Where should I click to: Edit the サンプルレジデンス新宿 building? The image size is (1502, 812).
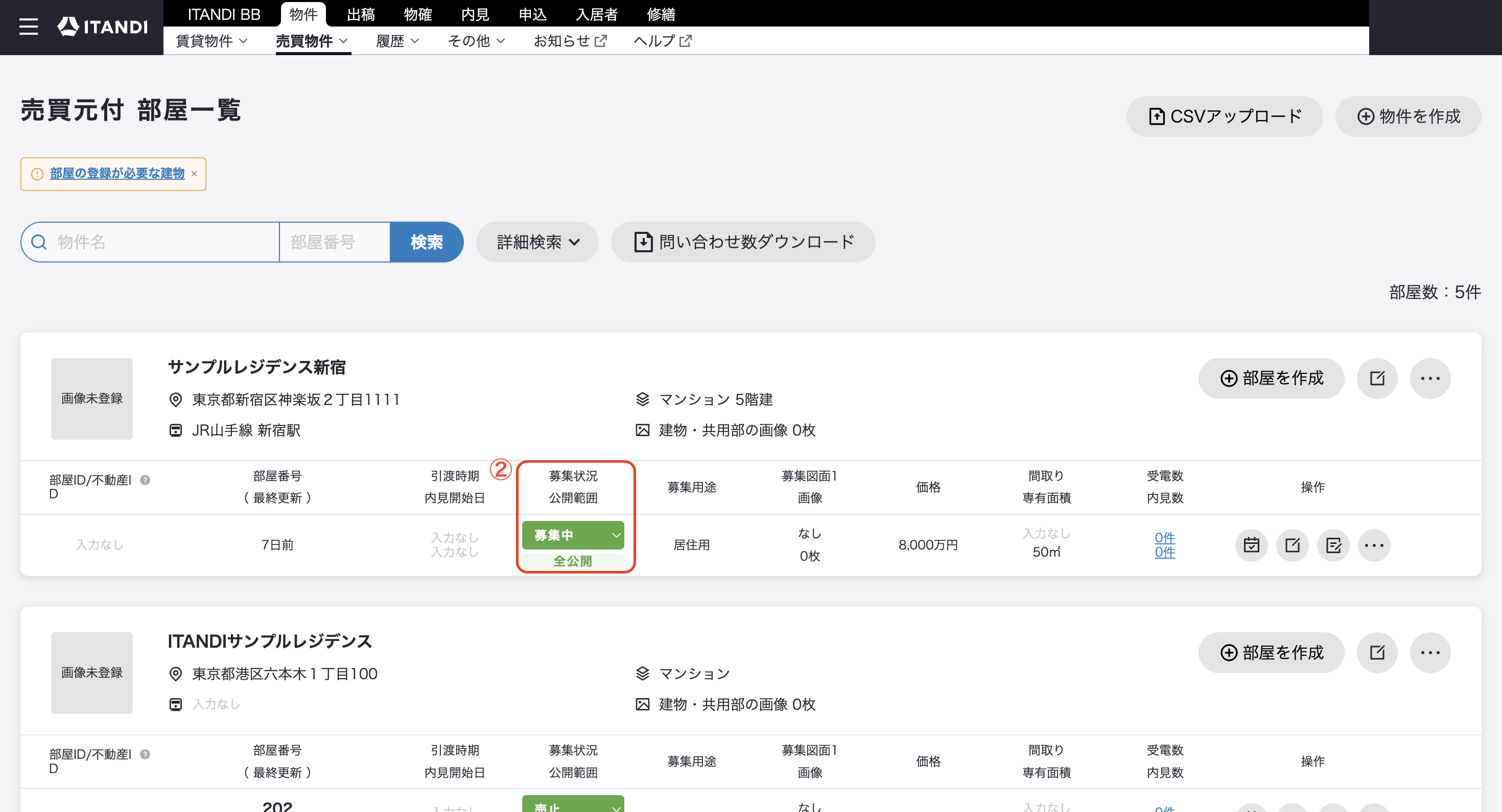click(1377, 378)
